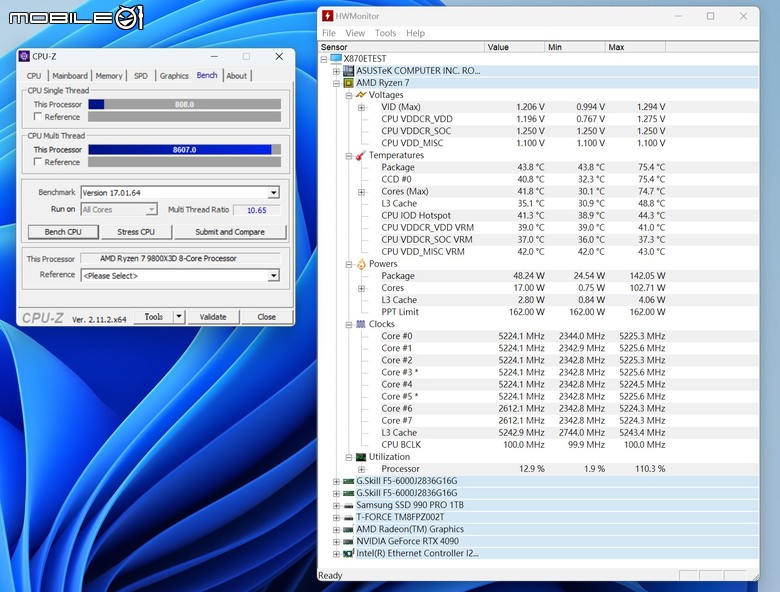The height and width of the screenshot is (592, 780).
Task: Collapse the AMD Ryzen 7 node
Action: click(x=336, y=83)
